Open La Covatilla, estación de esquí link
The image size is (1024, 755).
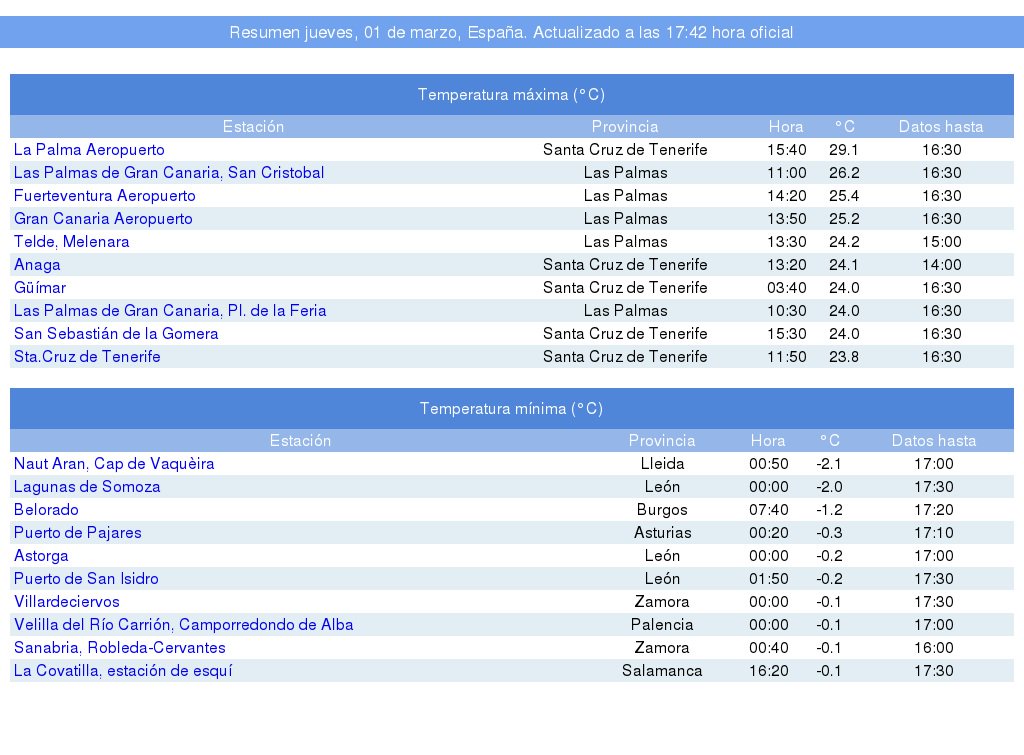123,671
